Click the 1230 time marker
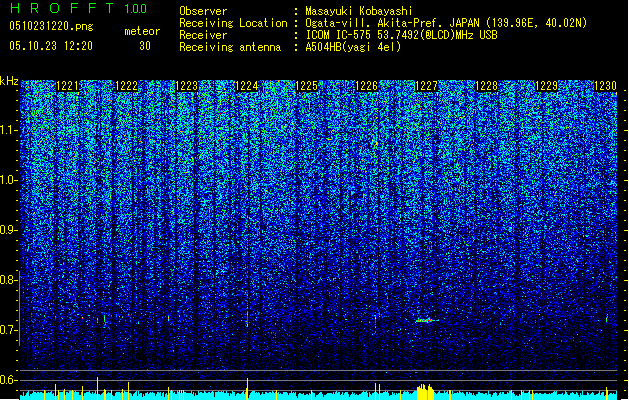The height and width of the screenshot is (400, 629). (605, 86)
